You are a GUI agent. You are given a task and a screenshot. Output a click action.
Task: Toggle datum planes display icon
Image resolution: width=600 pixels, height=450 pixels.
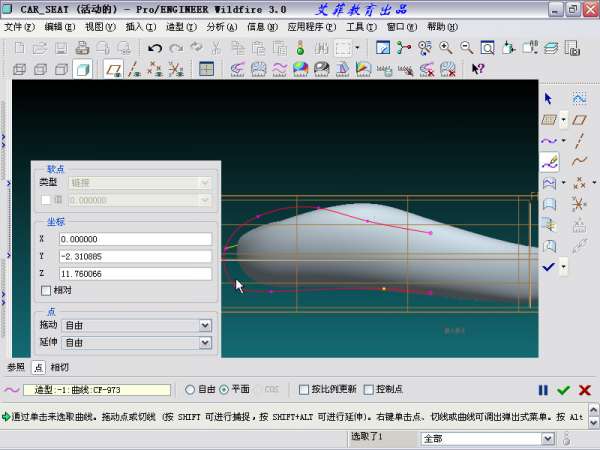point(114,69)
